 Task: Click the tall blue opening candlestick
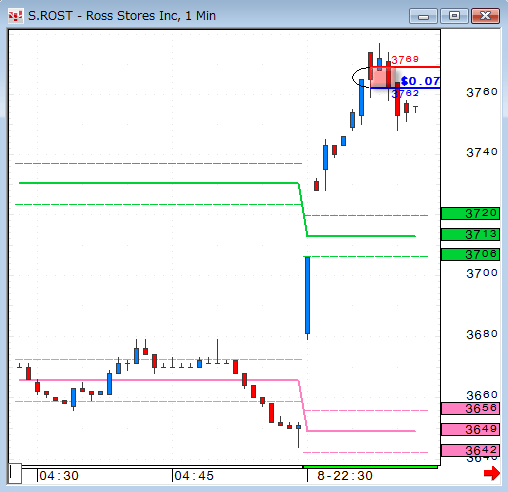coord(307,295)
